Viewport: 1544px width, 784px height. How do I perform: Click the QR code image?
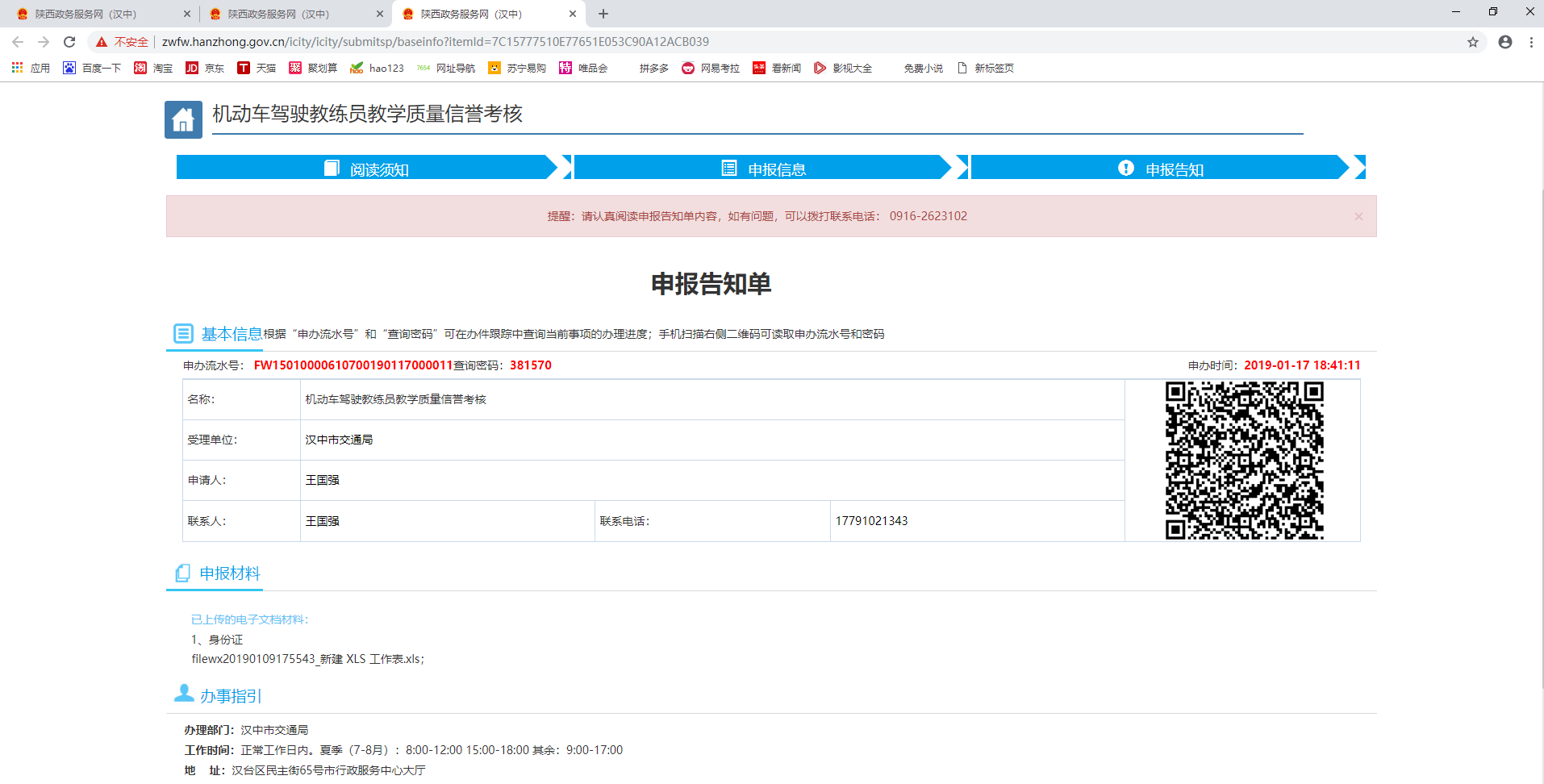[x=1243, y=461]
